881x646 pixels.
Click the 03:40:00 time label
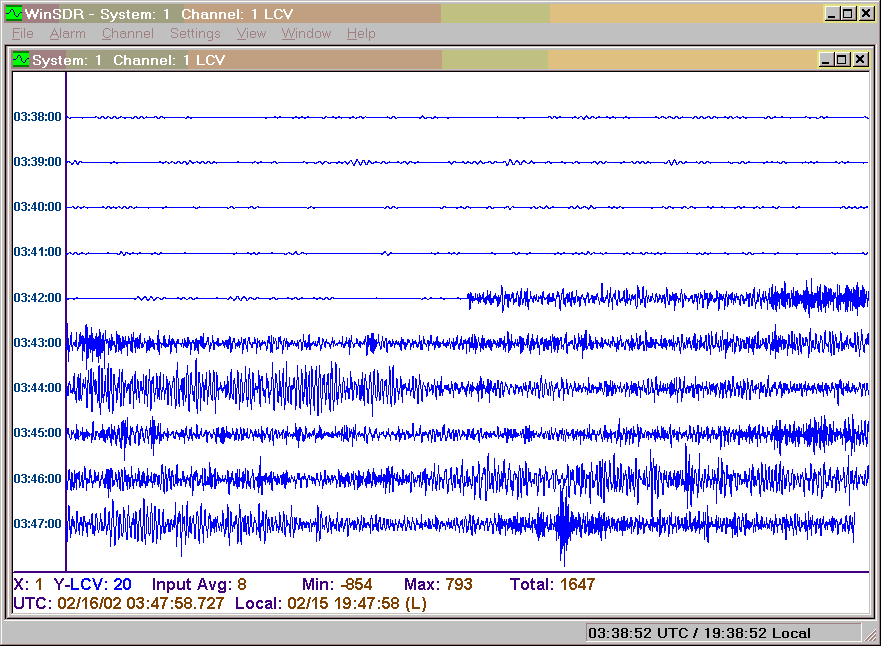pyautogui.click(x=38, y=207)
